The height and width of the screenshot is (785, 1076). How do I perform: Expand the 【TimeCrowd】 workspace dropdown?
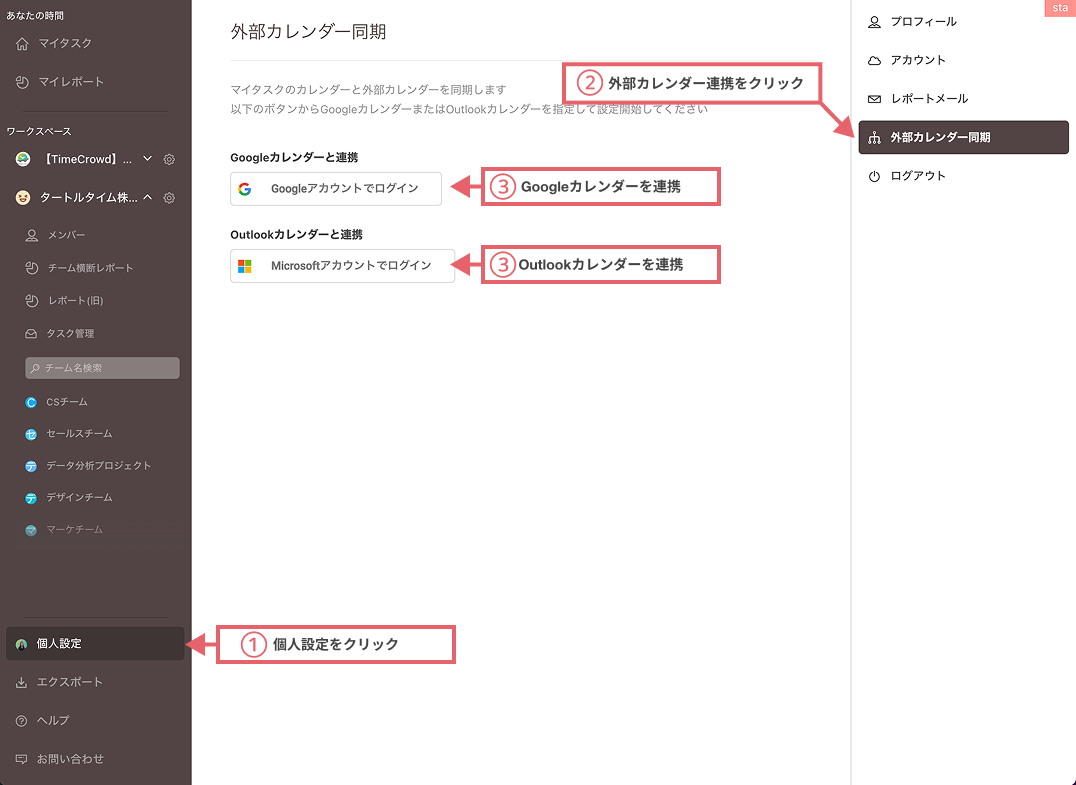click(147, 159)
